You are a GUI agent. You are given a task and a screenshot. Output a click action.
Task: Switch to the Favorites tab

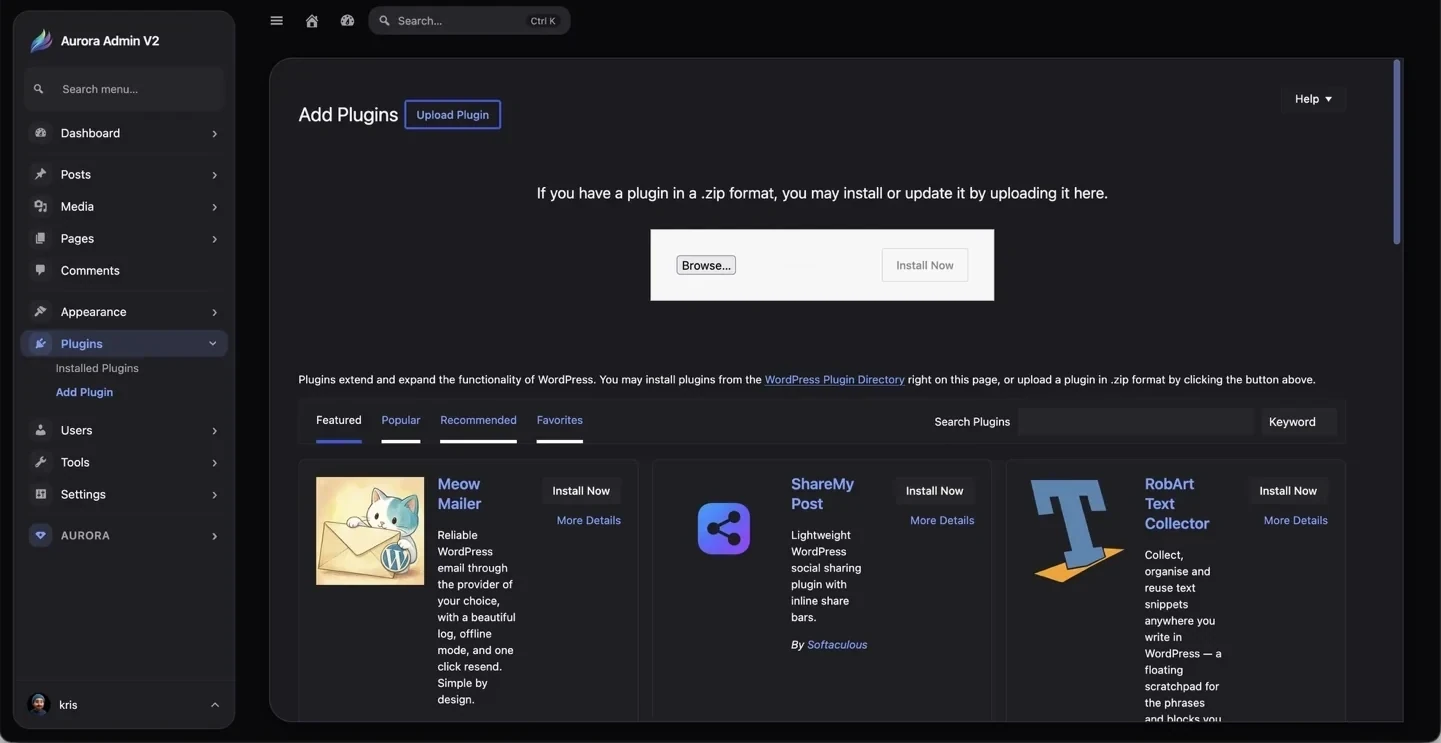click(559, 421)
